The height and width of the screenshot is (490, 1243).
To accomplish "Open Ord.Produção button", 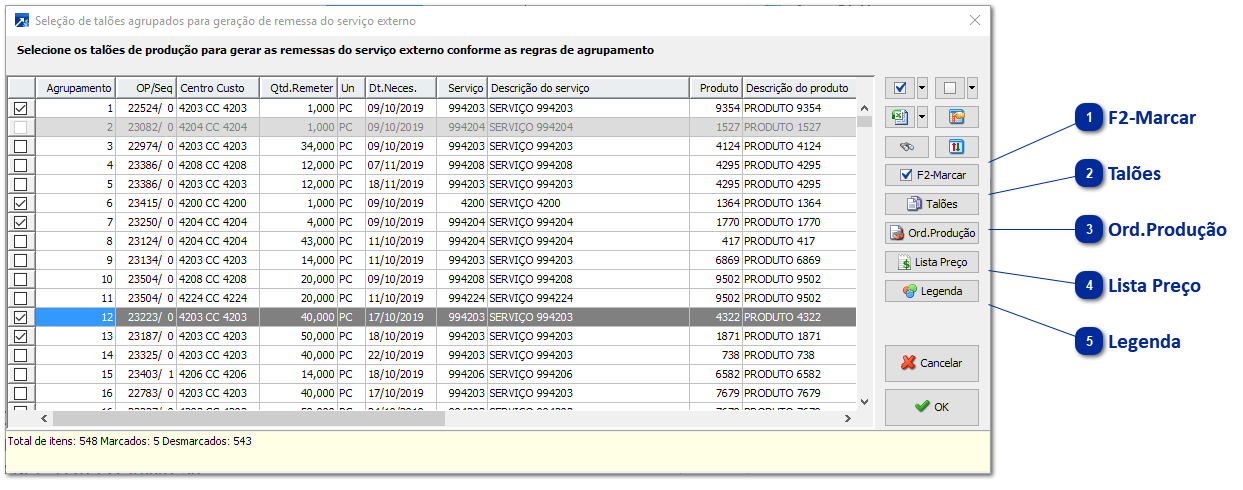I will 931,233.
